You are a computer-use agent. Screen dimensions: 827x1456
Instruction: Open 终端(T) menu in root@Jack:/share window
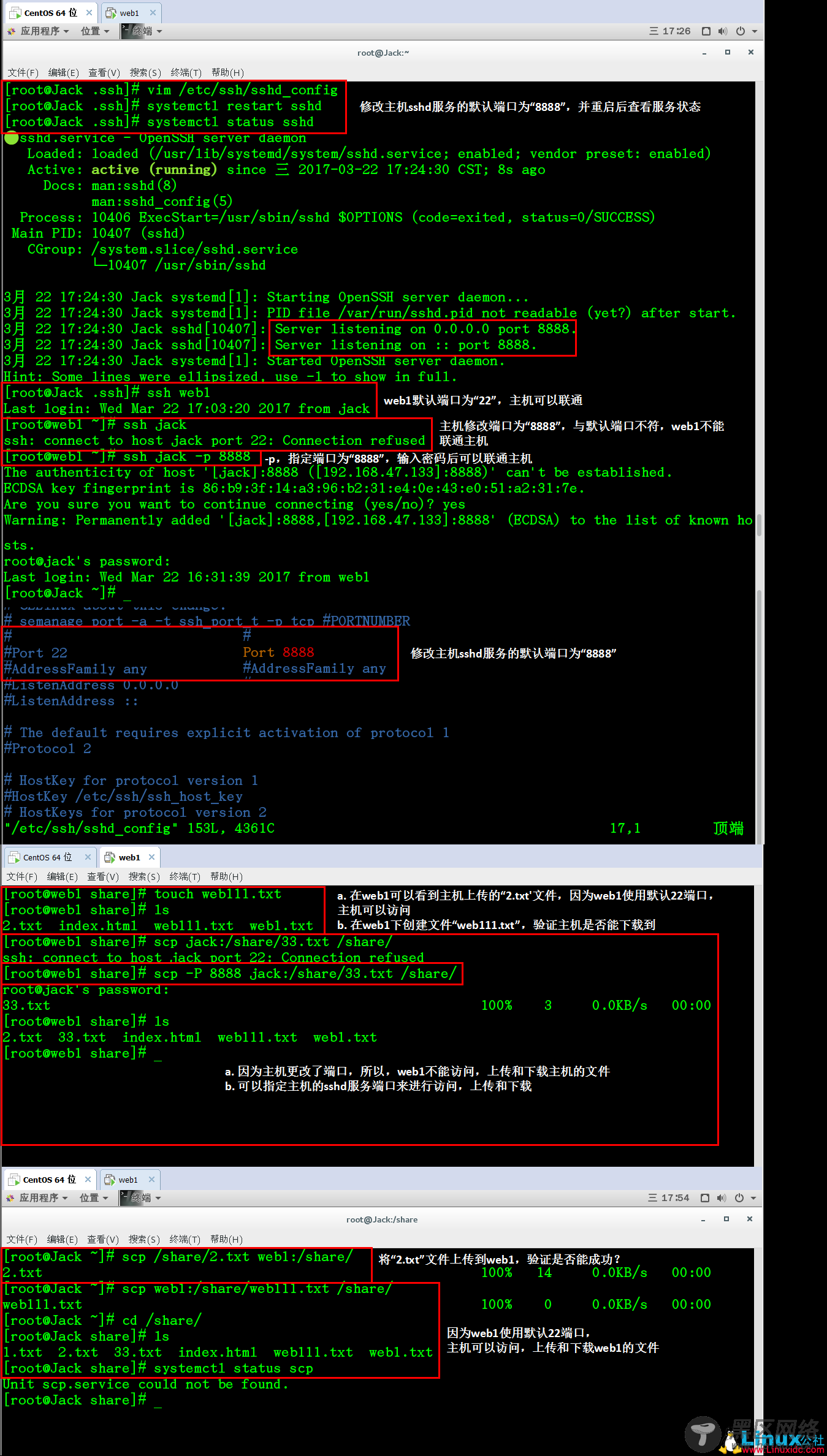[185, 1240]
